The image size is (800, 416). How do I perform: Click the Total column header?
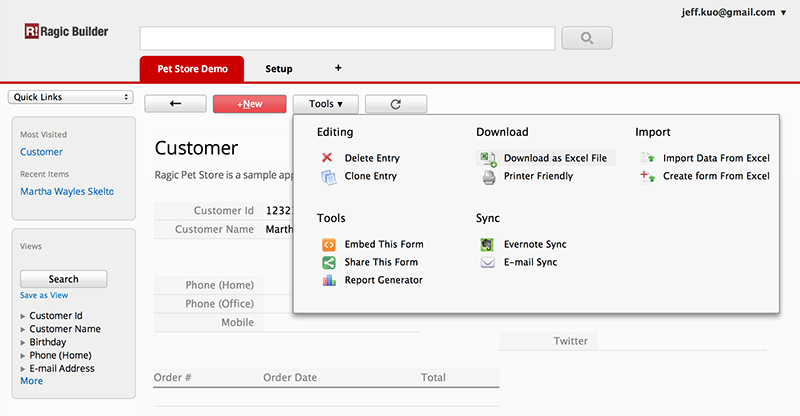pyautogui.click(x=433, y=378)
